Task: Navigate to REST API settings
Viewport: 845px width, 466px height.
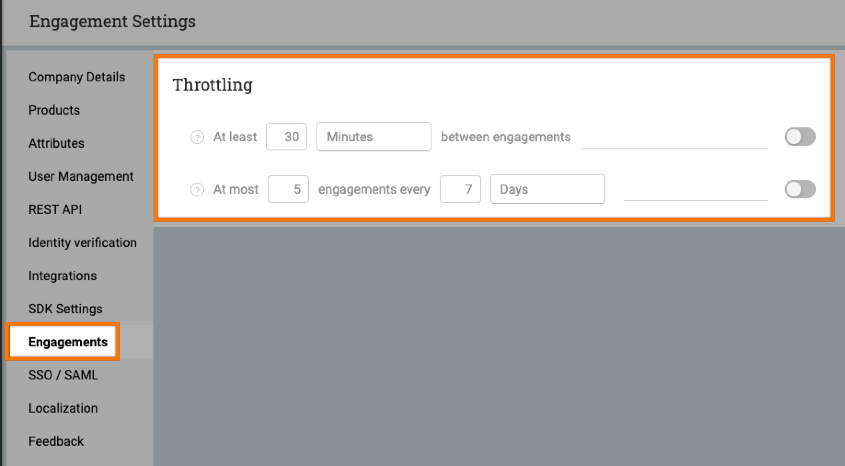Action: click(55, 210)
